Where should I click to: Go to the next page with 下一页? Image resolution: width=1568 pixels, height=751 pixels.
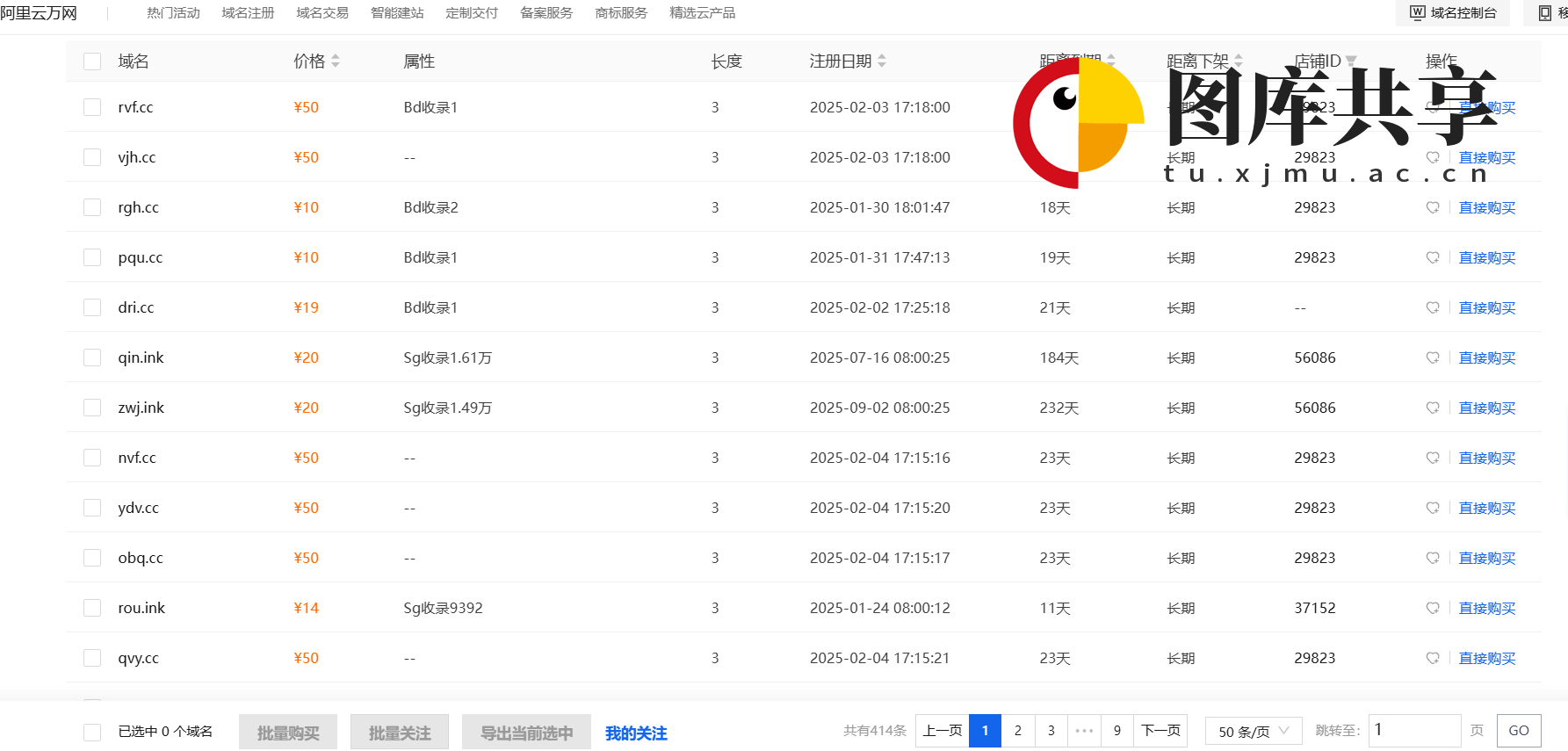pos(1160,731)
